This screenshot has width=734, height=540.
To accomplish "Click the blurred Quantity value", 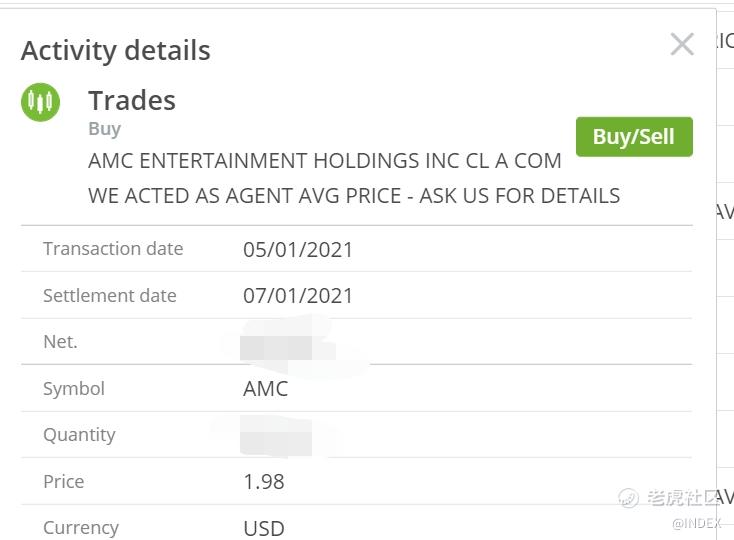I will coord(276,437).
